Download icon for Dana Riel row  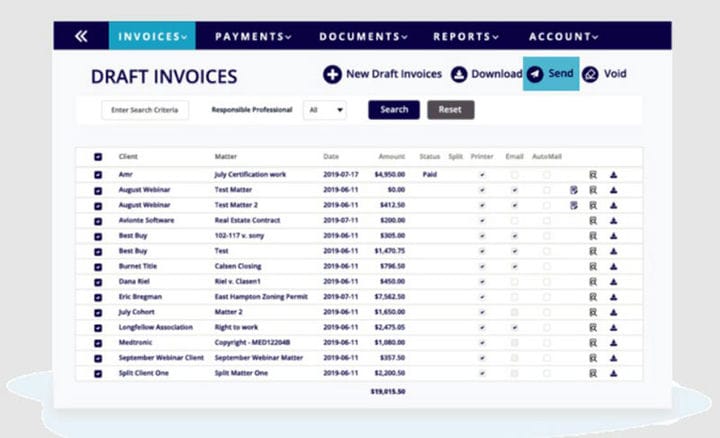tap(613, 282)
